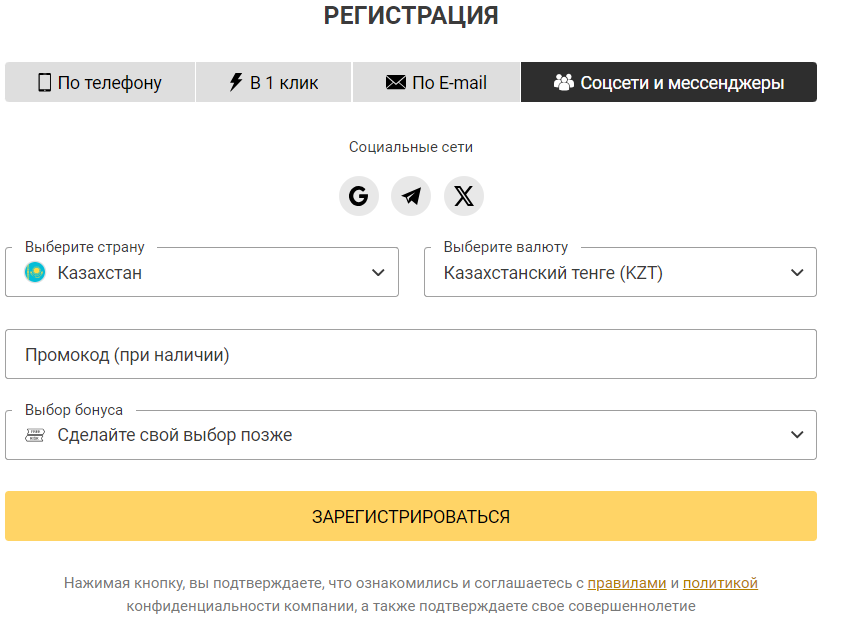
Task: Click the Kazakhstan flag icon
Action: 35,272
